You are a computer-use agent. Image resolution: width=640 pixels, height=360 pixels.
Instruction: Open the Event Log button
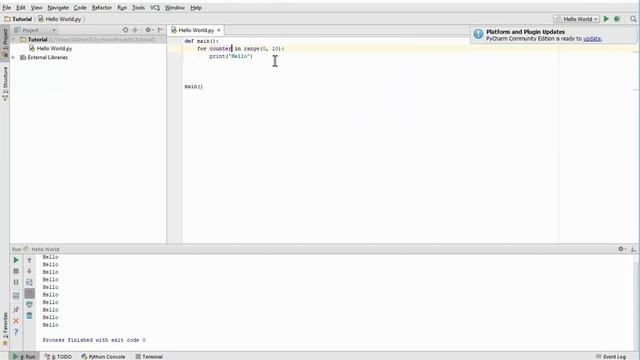[x=611, y=356]
